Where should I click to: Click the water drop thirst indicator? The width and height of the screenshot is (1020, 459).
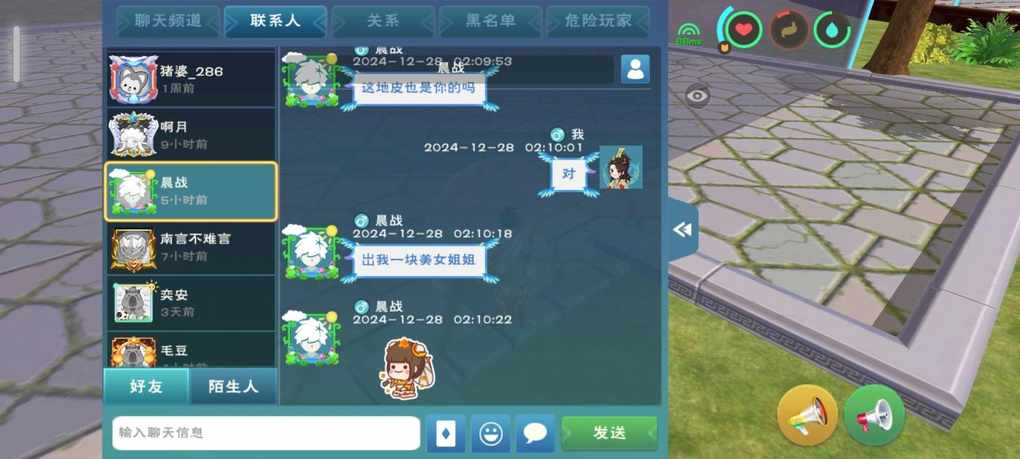832,29
